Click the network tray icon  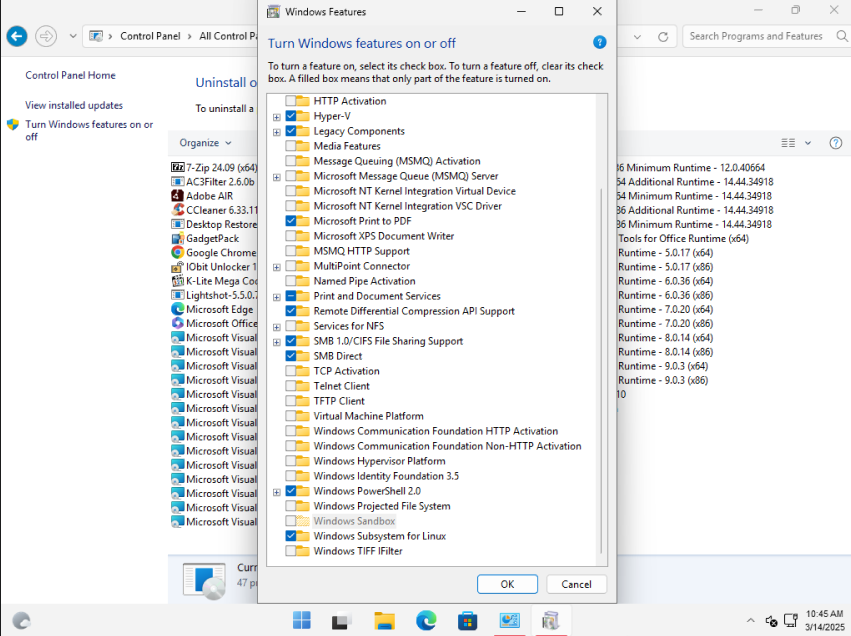point(791,620)
